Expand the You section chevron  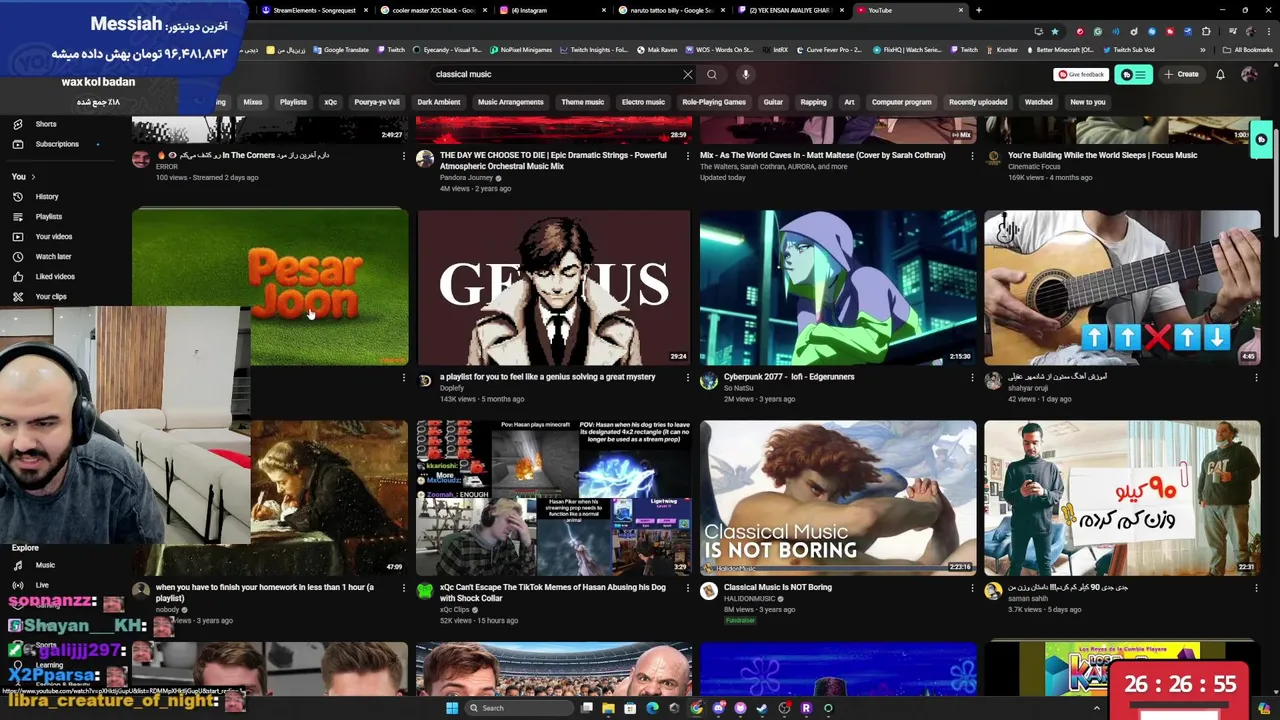tap(33, 177)
